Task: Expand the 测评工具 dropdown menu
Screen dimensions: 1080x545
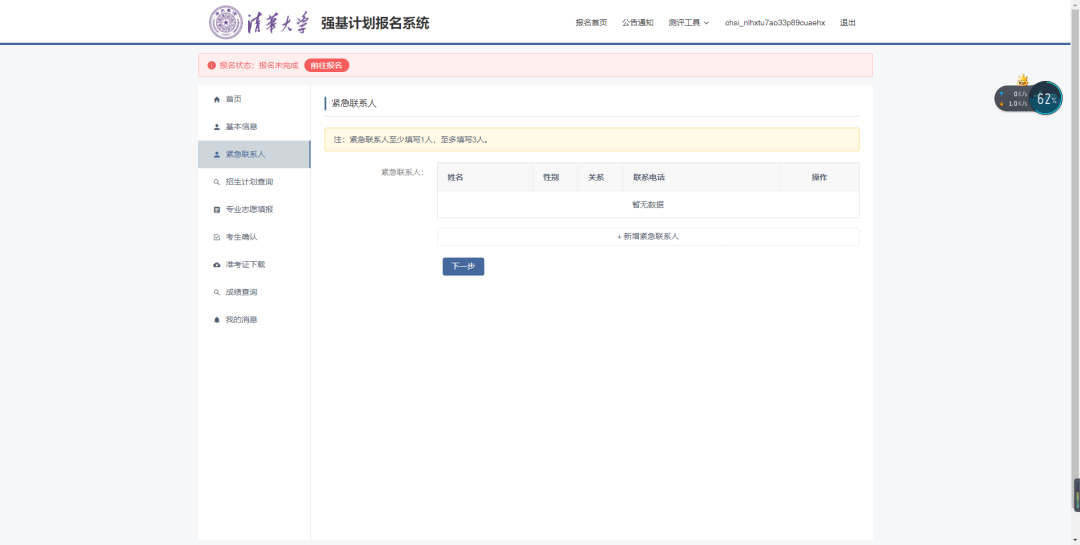Action: tap(688, 23)
